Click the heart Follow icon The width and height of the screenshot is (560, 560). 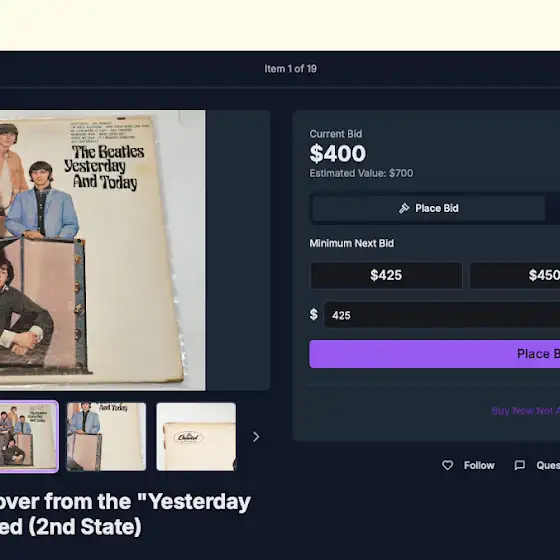[448, 465]
